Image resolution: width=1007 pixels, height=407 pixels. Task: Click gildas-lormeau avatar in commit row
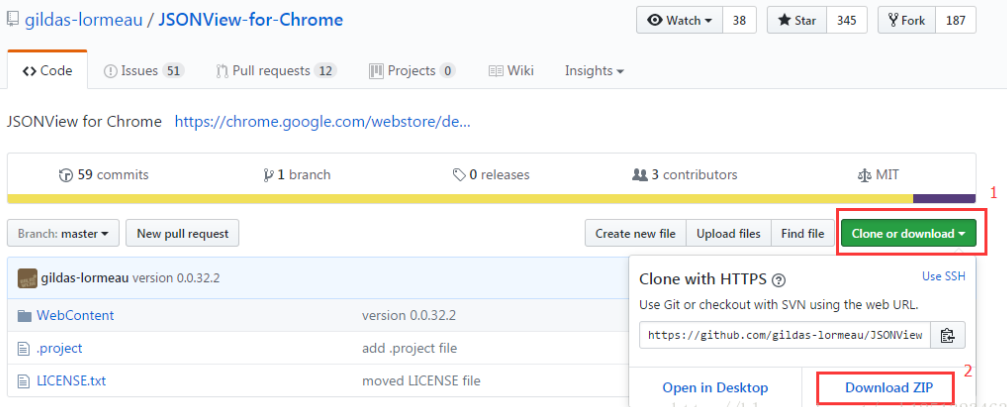[27, 278]
